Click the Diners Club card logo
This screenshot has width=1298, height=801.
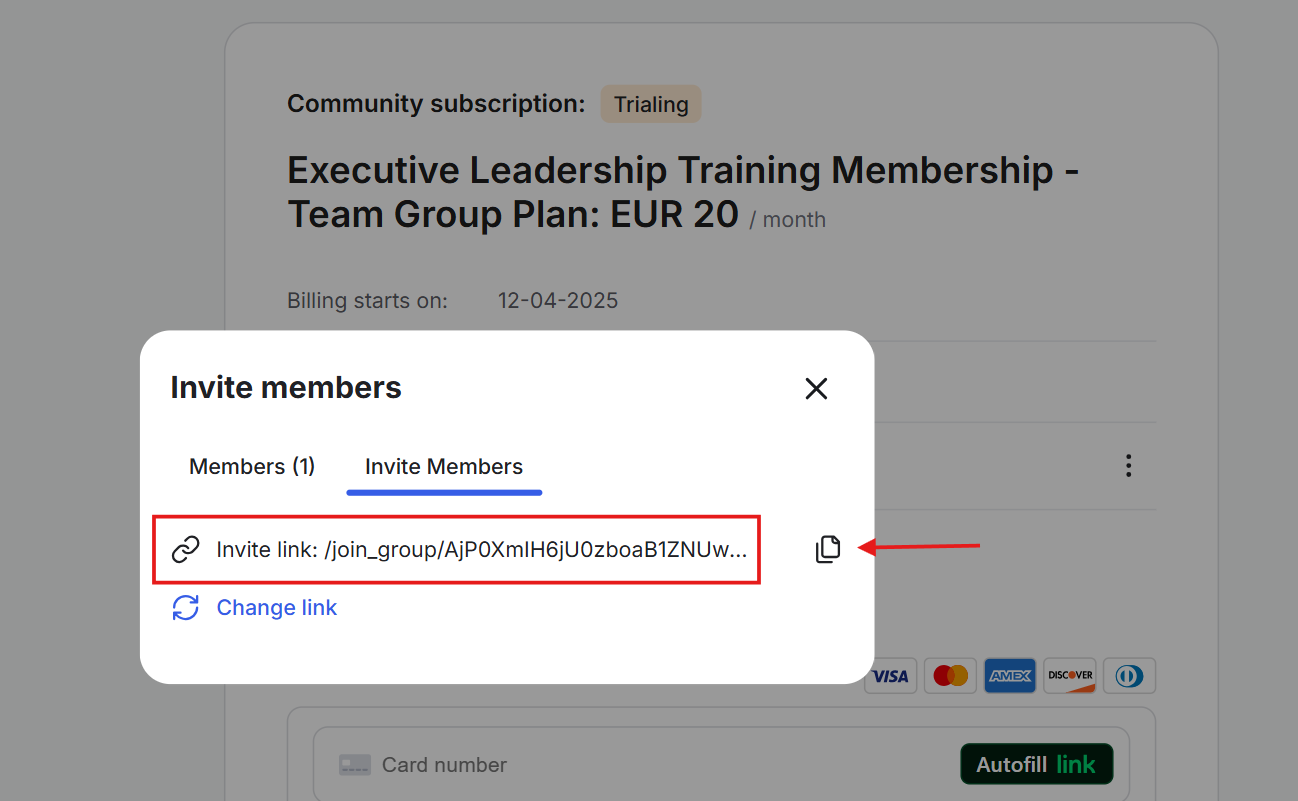pos(1129,676)
